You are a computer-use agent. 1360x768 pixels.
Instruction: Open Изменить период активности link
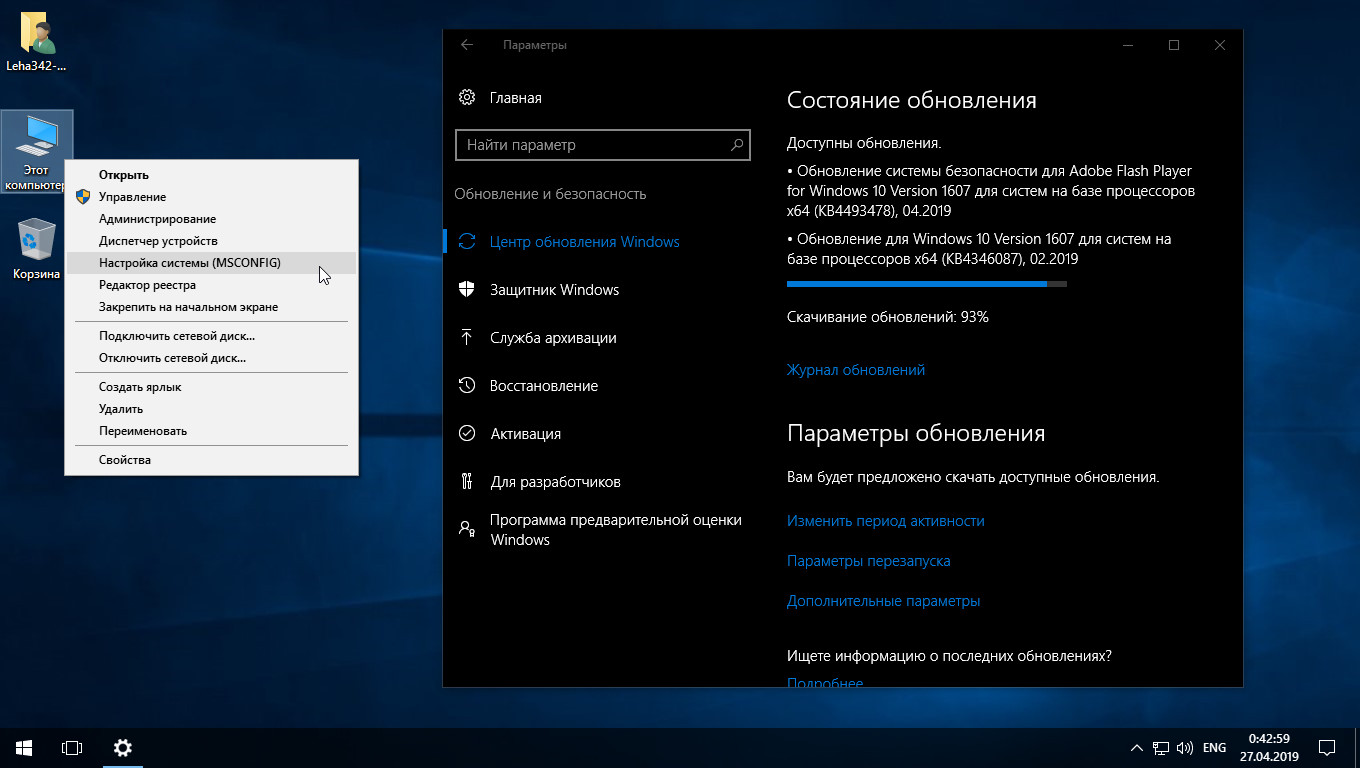[x=886, y=521]
